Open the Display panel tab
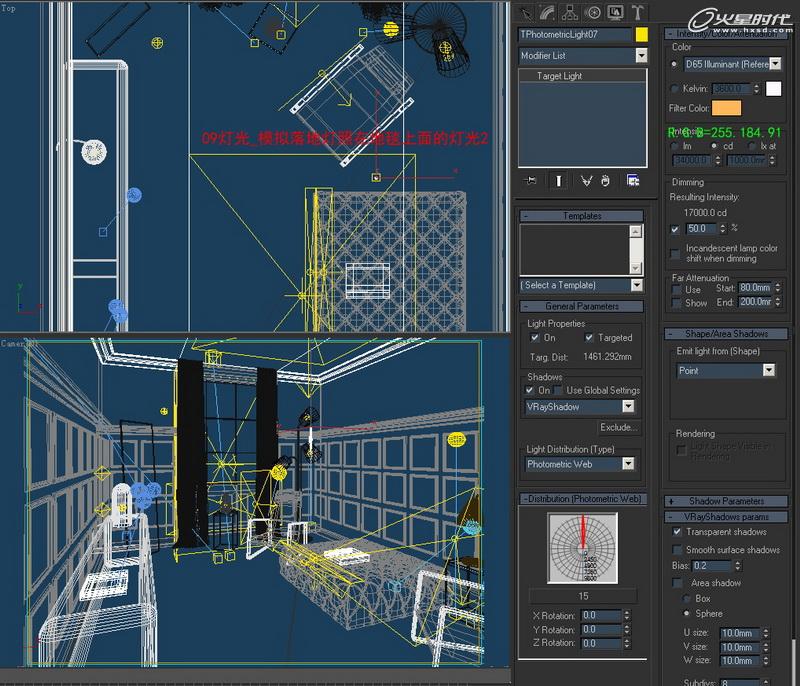Viewport: 800px width, 686px height. pyautogui.click(x=615, y=13)
